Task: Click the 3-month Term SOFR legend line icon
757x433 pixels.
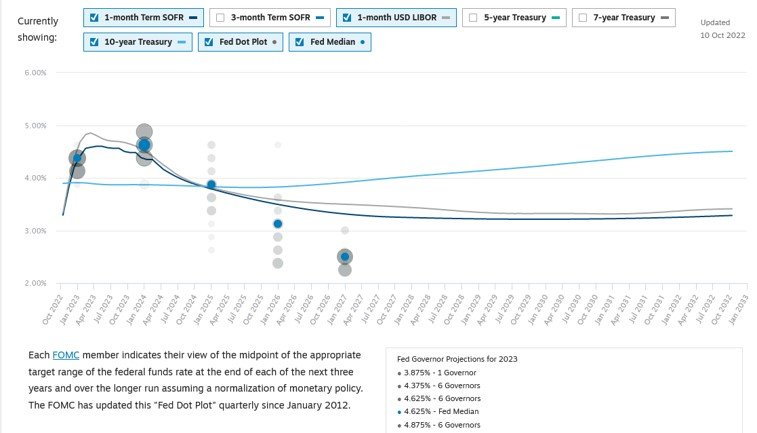Action: click(x=319, y=18)
